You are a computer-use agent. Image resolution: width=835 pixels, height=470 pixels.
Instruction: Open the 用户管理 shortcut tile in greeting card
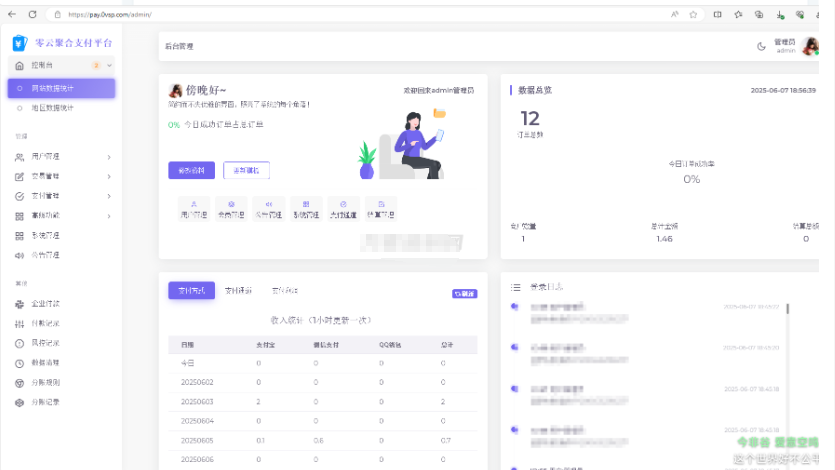click(194, 209)
